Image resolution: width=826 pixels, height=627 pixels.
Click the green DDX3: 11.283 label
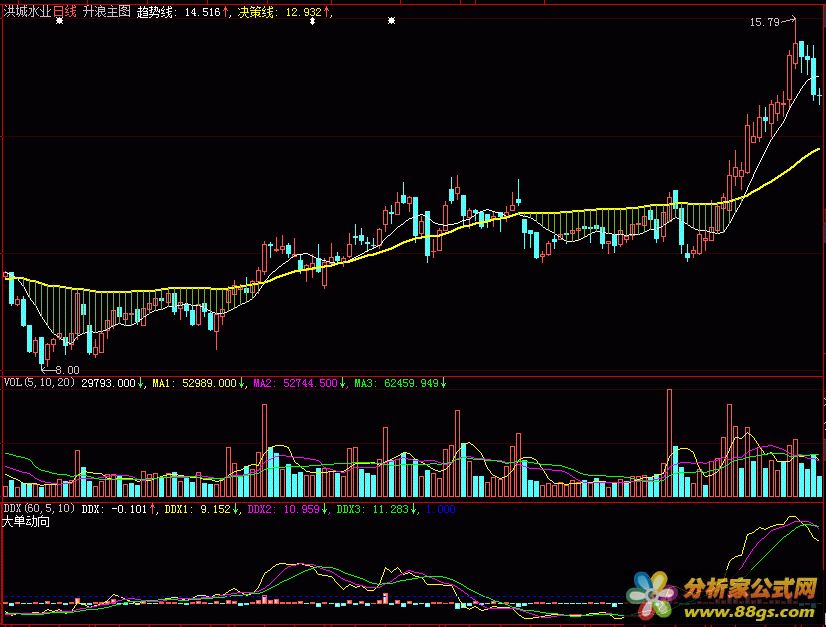pyautogui.click(x=372, y=509)
